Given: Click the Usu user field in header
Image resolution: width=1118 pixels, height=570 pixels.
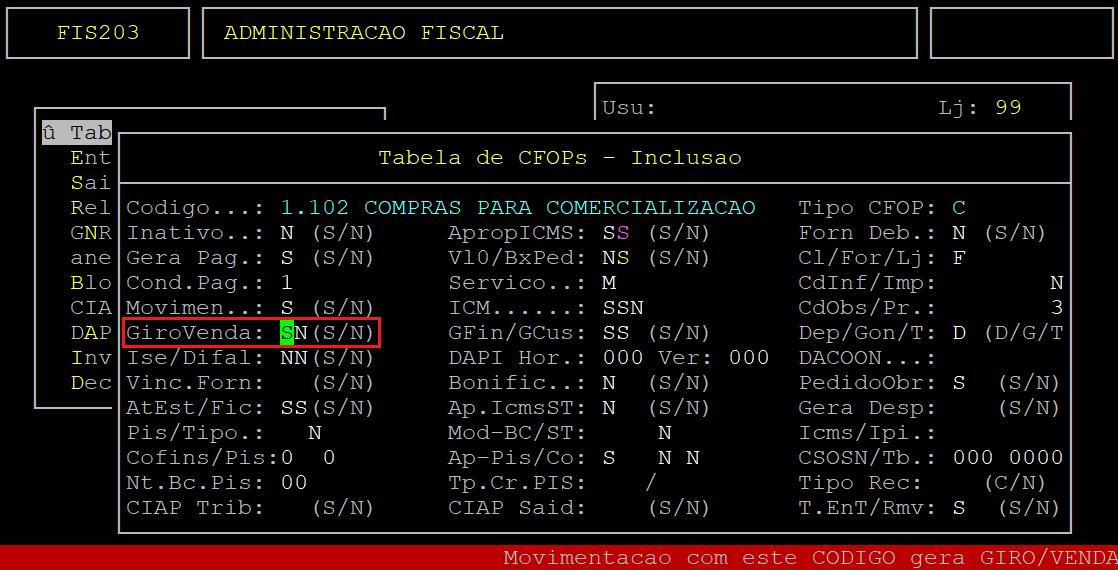Looking at the screenshot, I should click(628, 108).
